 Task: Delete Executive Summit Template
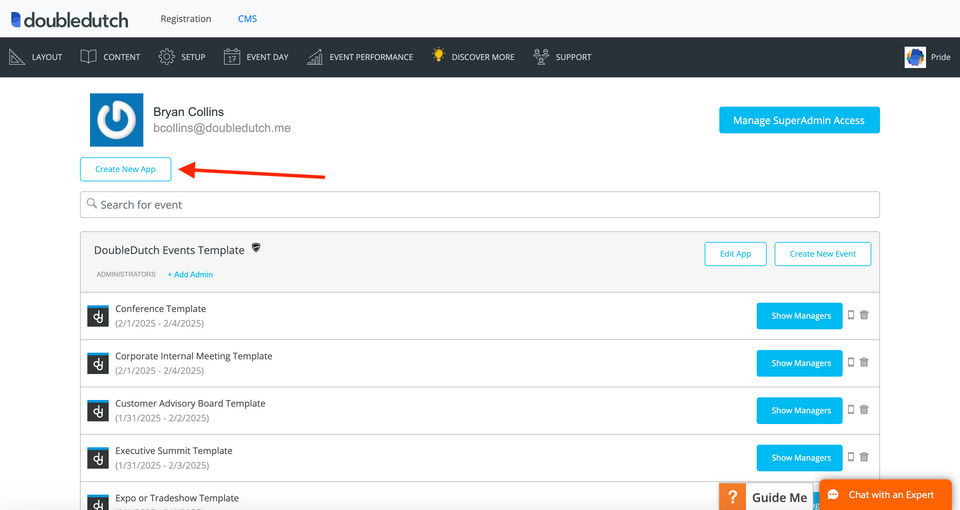864,456
